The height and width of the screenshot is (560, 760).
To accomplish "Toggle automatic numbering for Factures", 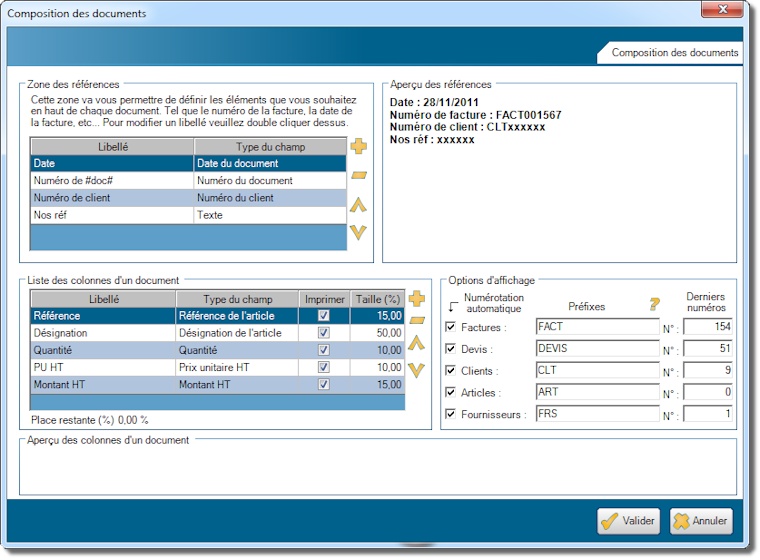I will 450,327.
